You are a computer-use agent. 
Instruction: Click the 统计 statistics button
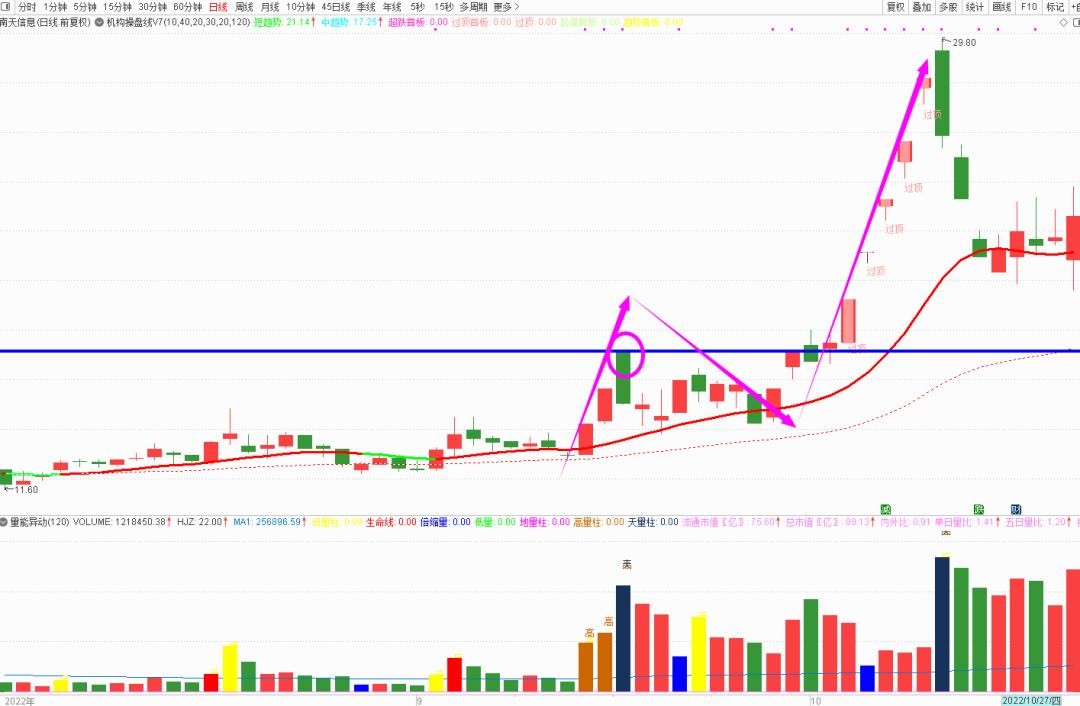tap(975, 7)
